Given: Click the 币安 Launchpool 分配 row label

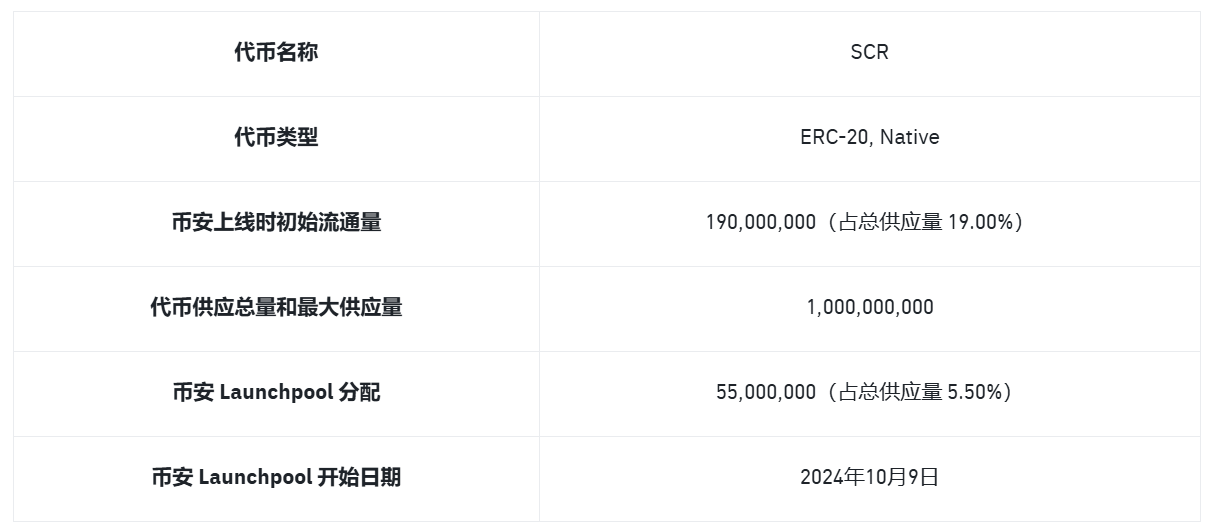Looking at the screenshot, I should pyautogui.click(x=276, y=393).
